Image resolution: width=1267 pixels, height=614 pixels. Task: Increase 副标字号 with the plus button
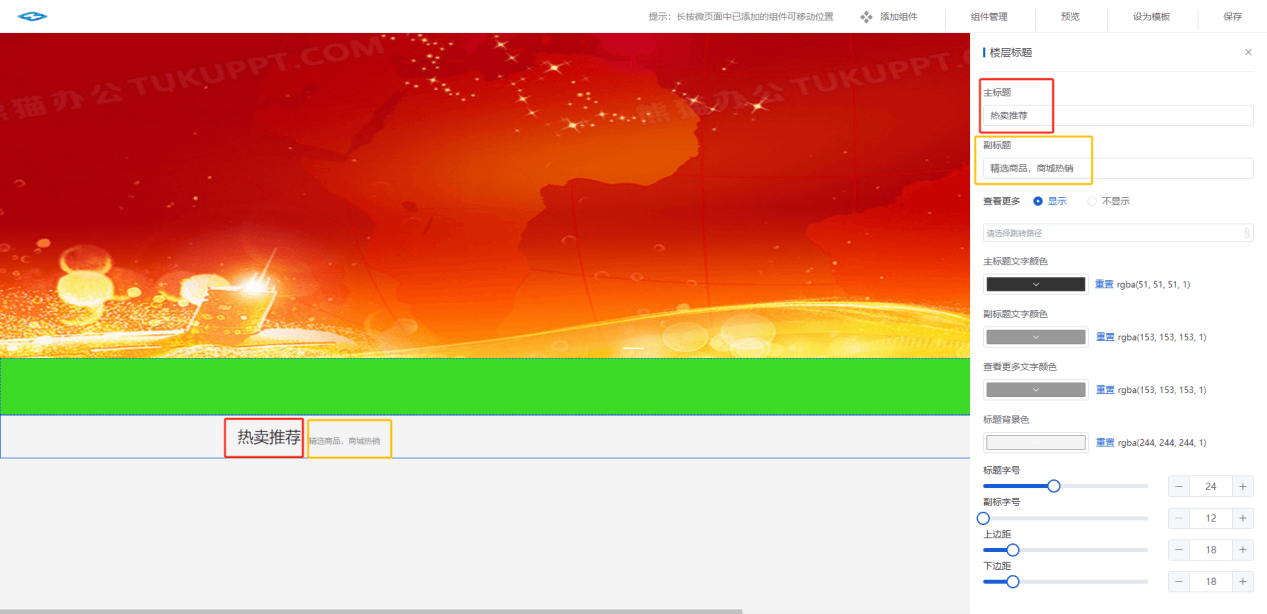[1243, 518]
